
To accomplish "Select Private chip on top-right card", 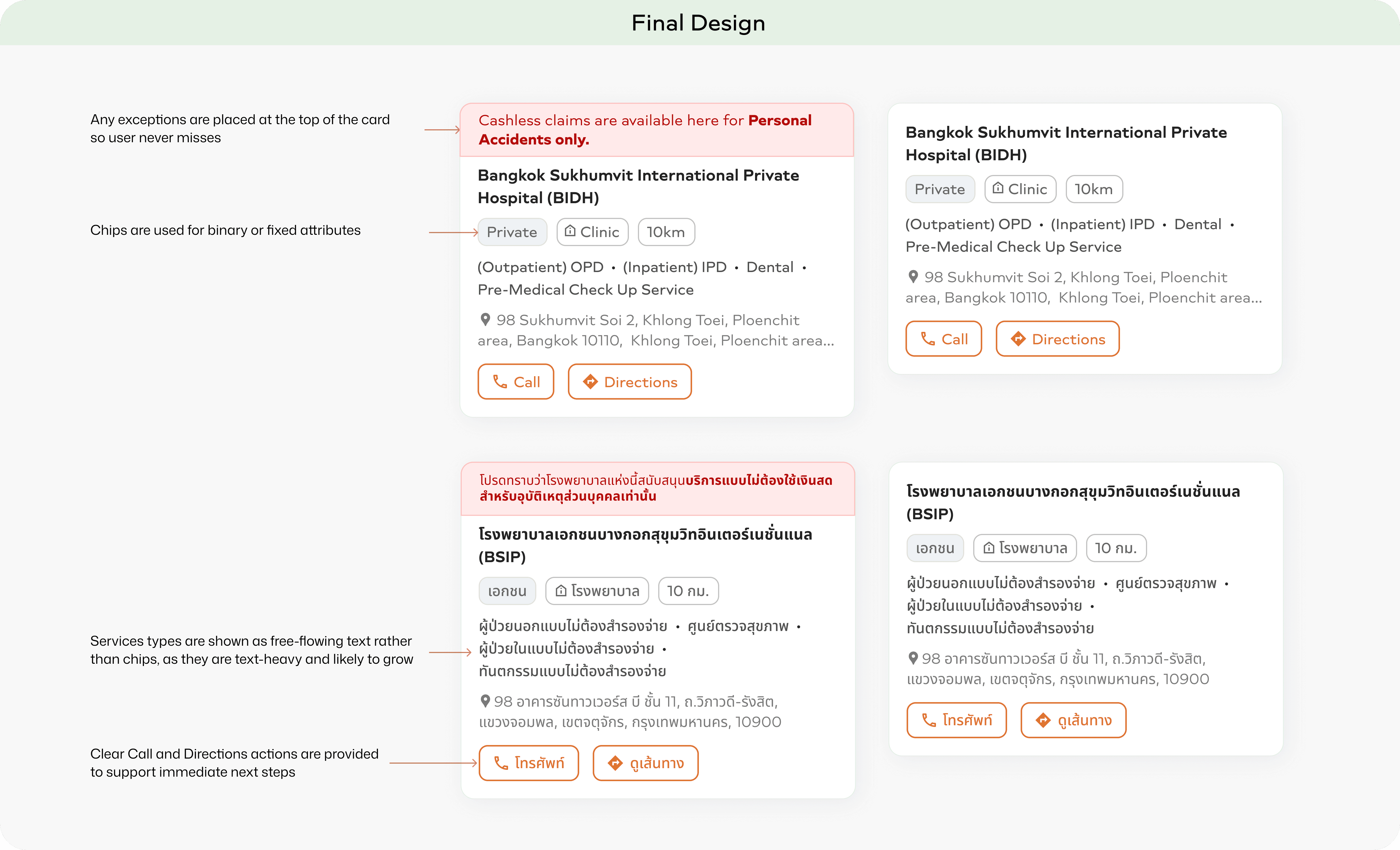I will click(x=940, y=189).
